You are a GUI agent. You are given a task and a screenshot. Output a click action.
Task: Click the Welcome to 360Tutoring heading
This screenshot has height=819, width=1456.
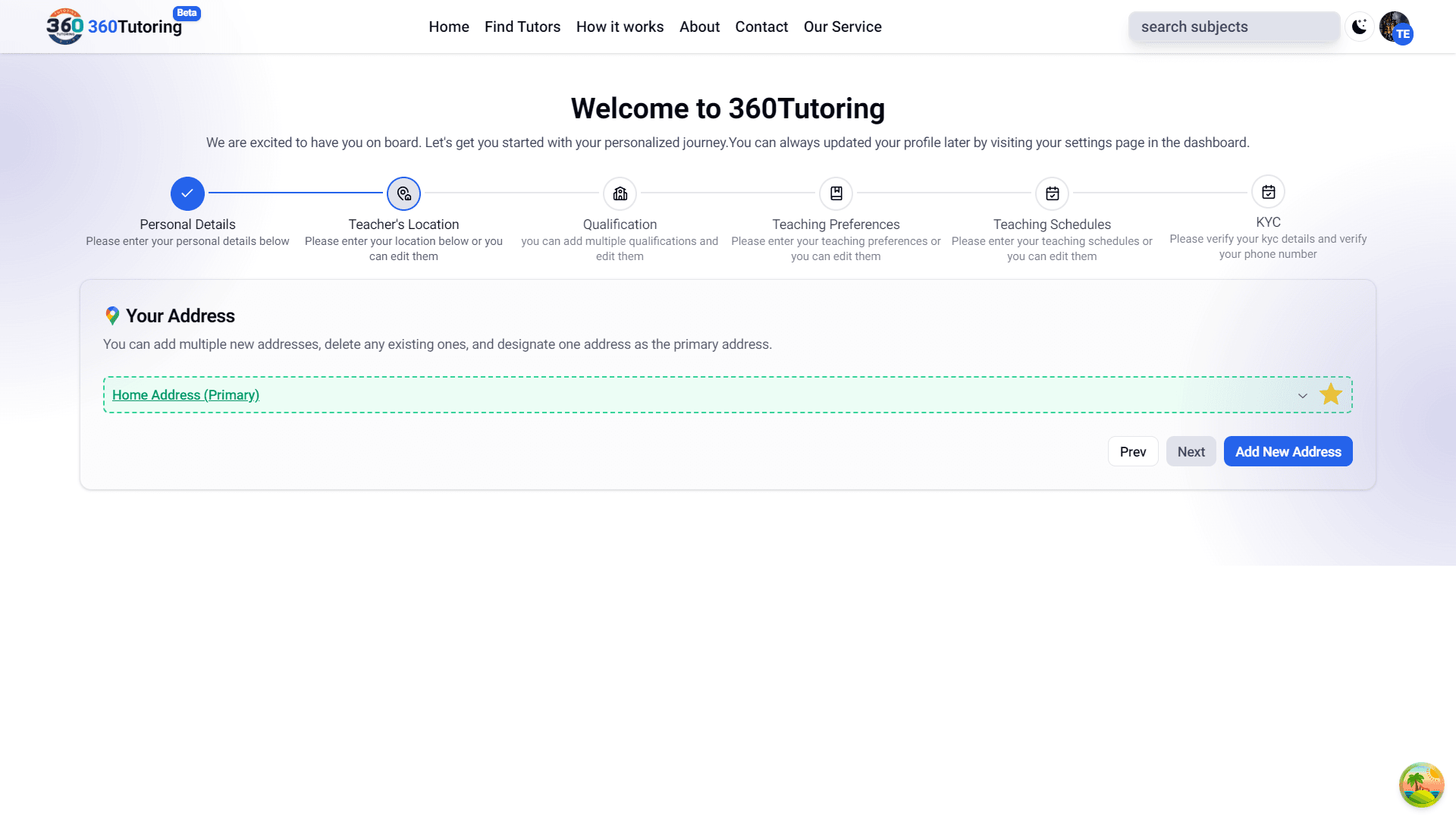pyautogui.click(x=728, y=108)
